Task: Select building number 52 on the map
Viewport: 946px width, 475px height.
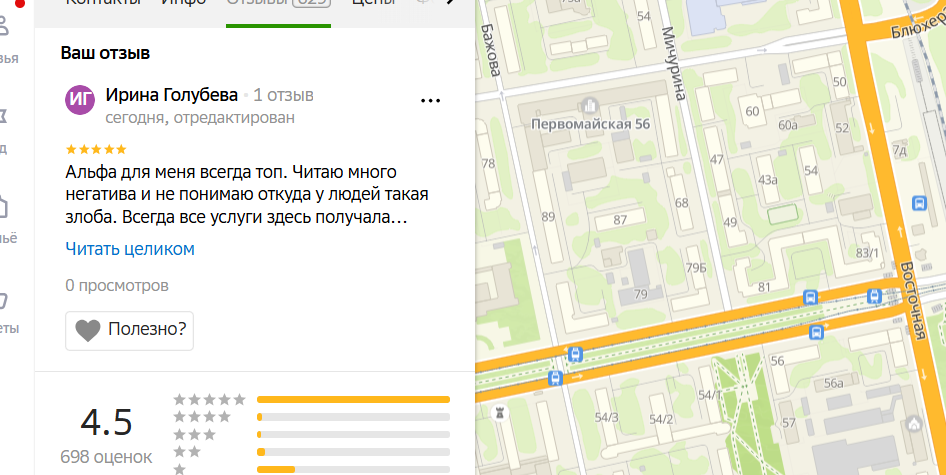Action: (x=842, y=128)
